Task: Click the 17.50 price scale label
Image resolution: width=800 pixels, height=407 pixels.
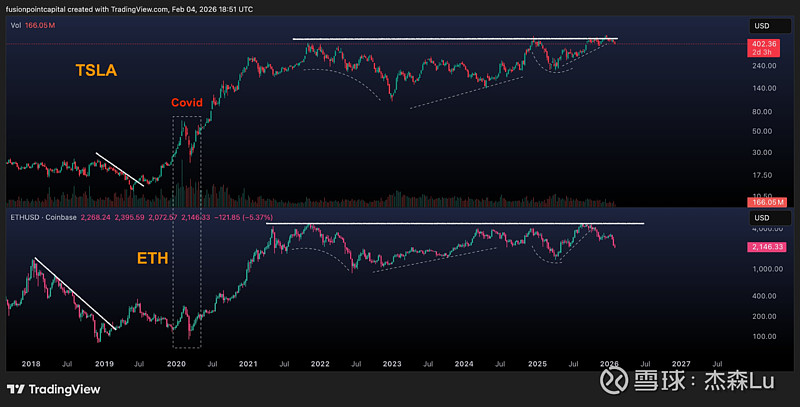Action: click(762, 175)
